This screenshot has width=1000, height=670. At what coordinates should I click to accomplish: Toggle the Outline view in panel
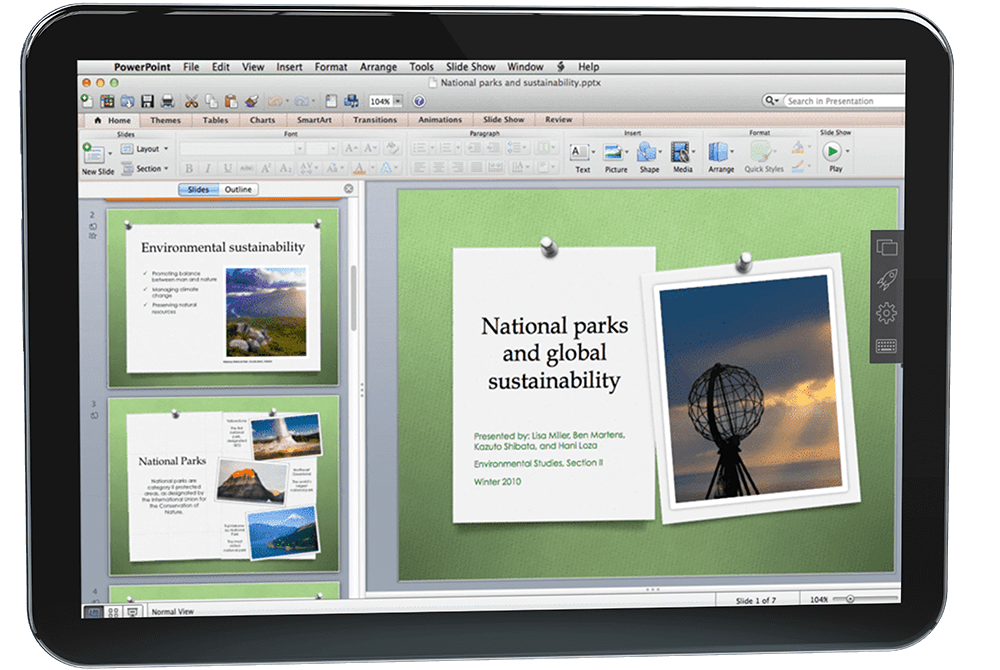pyautogui.click(x=239, y=189)
